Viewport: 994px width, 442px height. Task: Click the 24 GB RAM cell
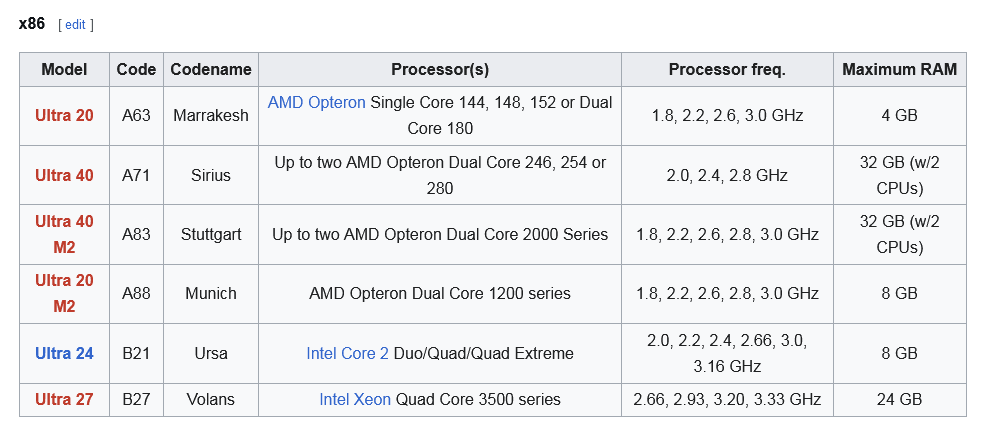pos(899,399)
